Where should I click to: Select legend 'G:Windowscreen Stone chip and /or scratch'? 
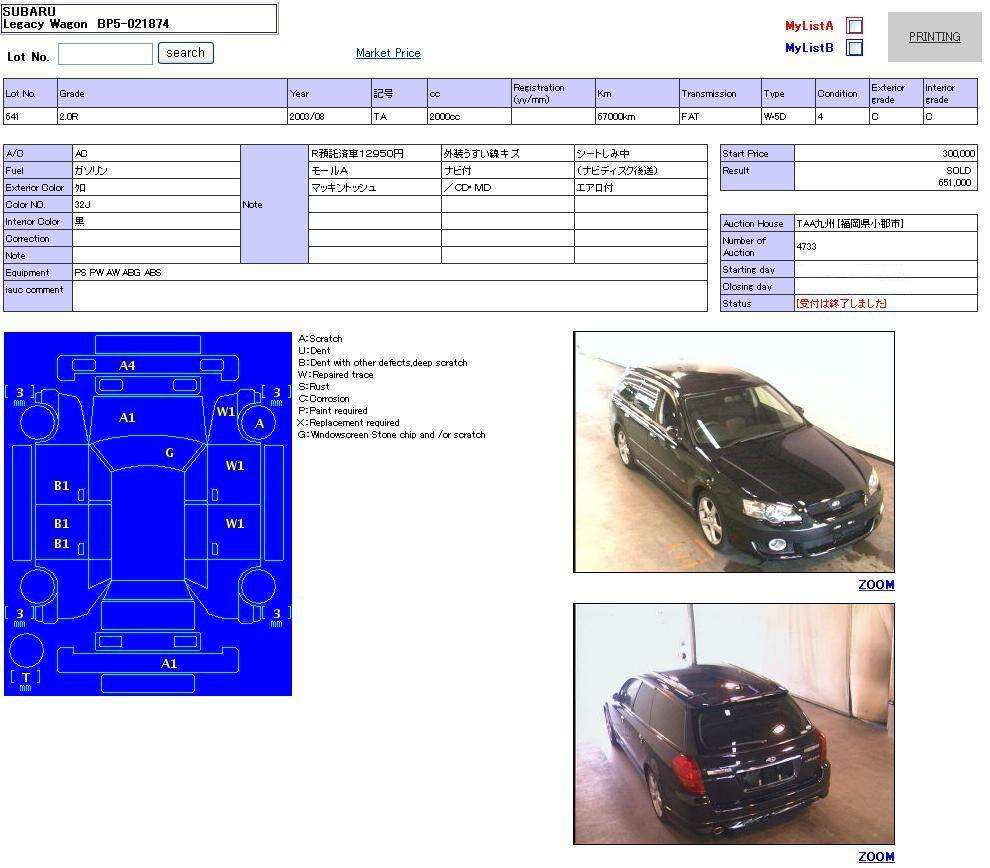pos(391,435)
